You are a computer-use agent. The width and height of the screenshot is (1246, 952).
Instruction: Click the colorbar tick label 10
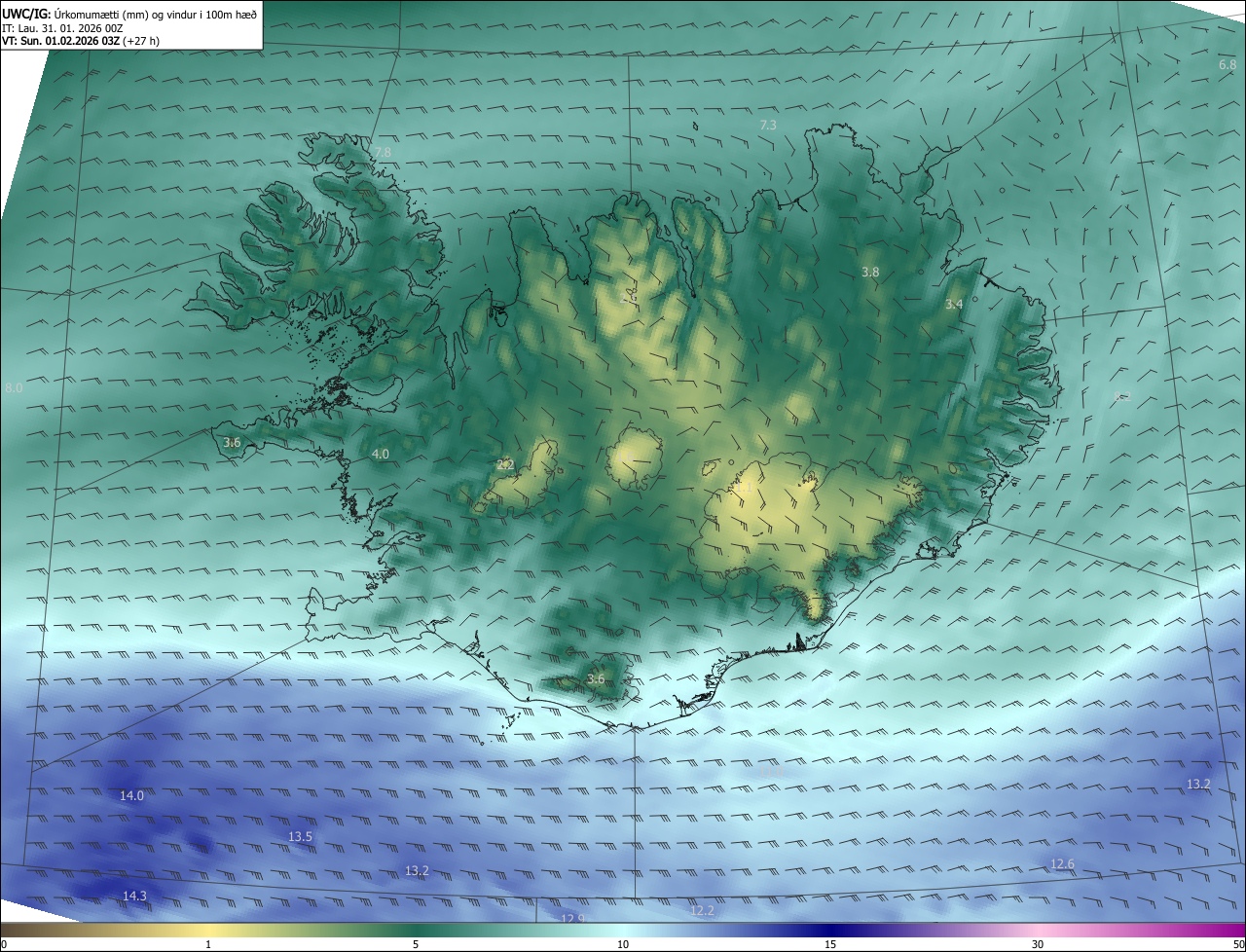[x=623, y=944]
